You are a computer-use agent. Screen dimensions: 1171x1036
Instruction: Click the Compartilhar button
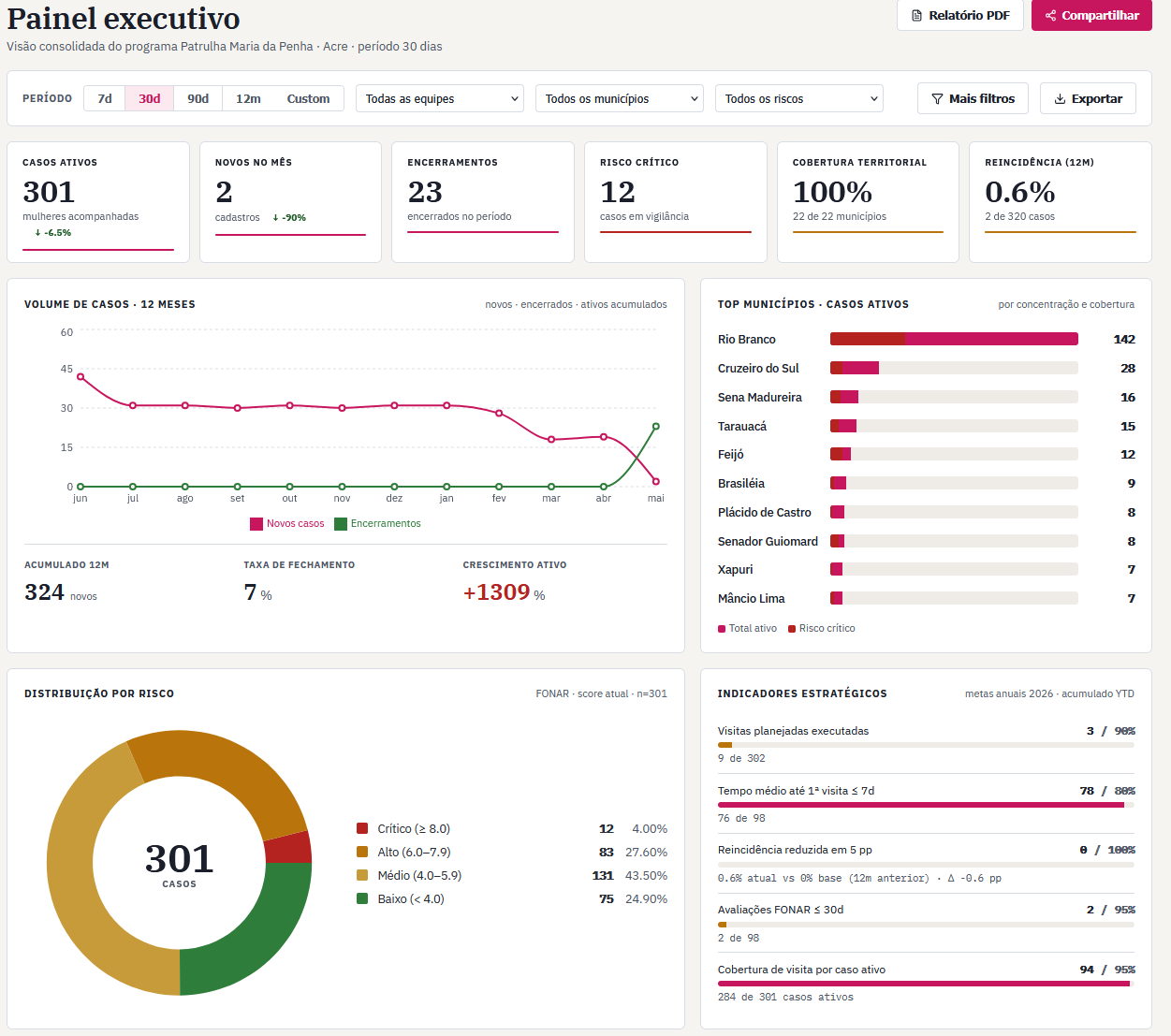(1091, 16)
